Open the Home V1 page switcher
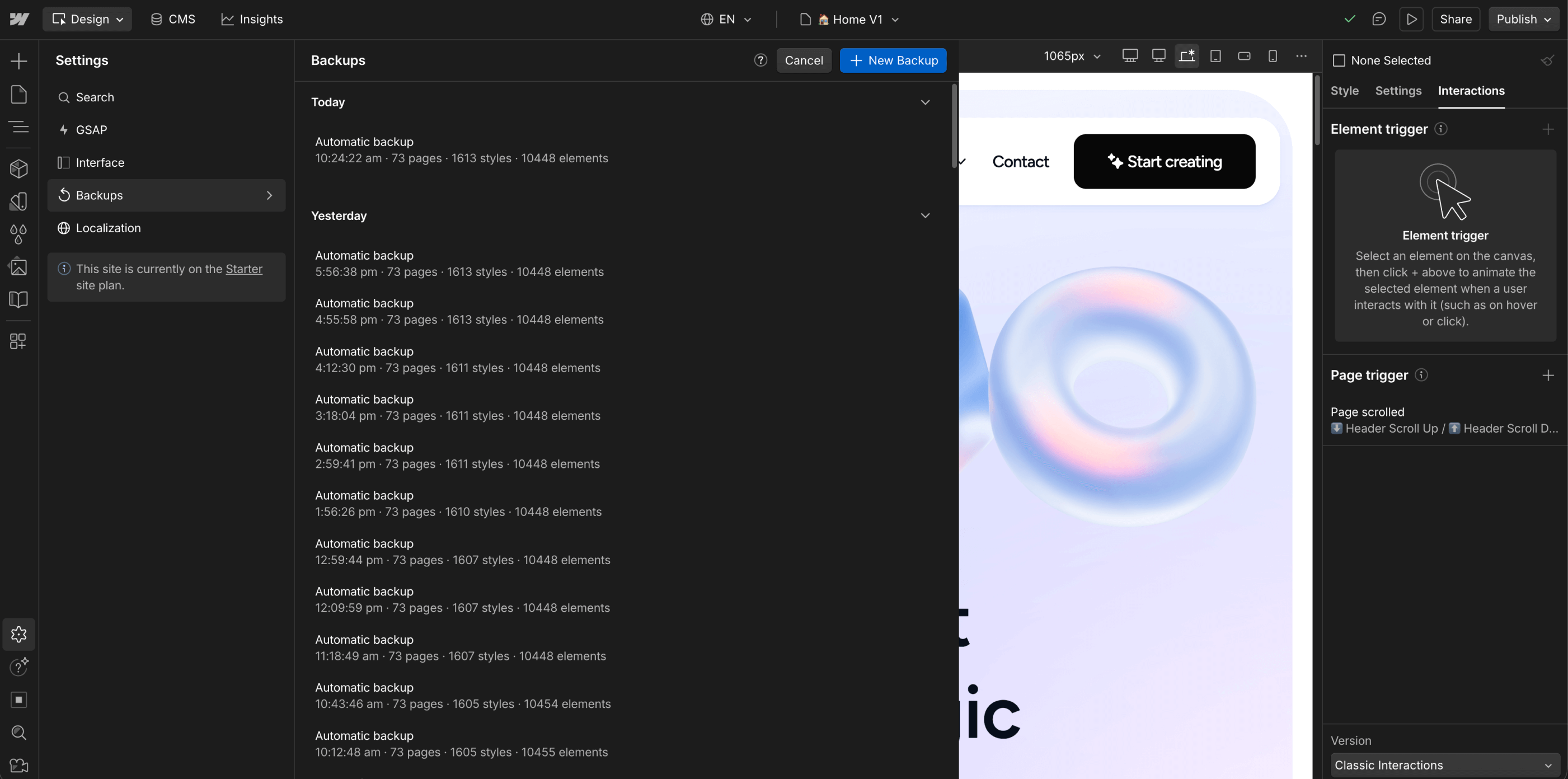The image size is (1568, 779). [849, 19]
